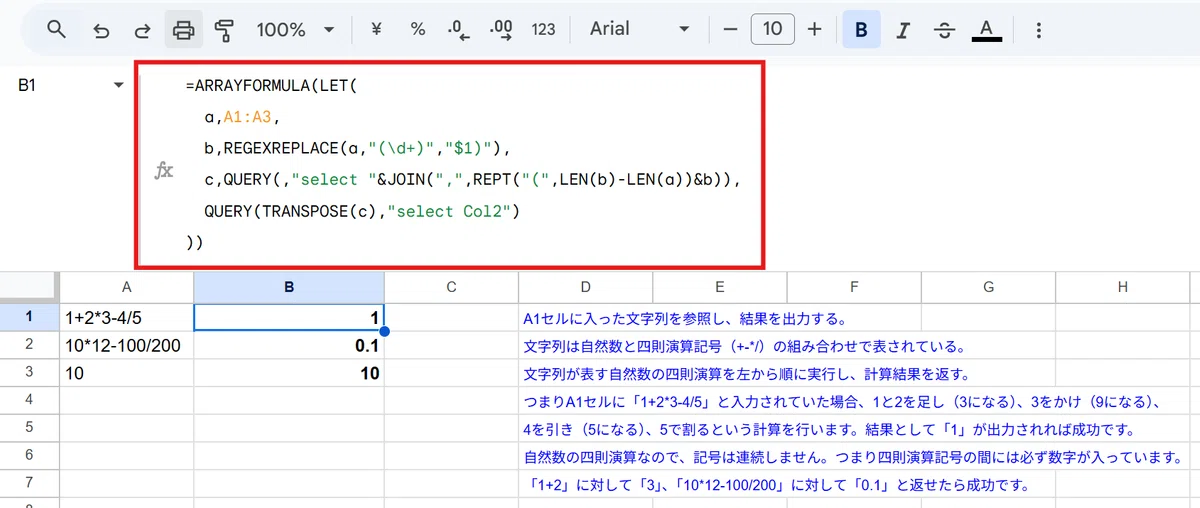Select row 3 header
The width and height of the screenshot is (1200, 508).
[x=30, y=373]
